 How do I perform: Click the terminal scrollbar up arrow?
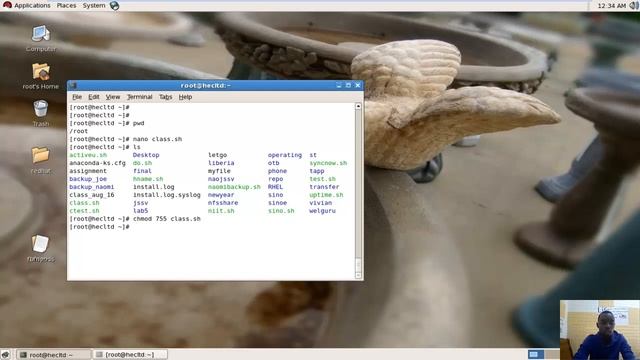[x=358, y=106]
